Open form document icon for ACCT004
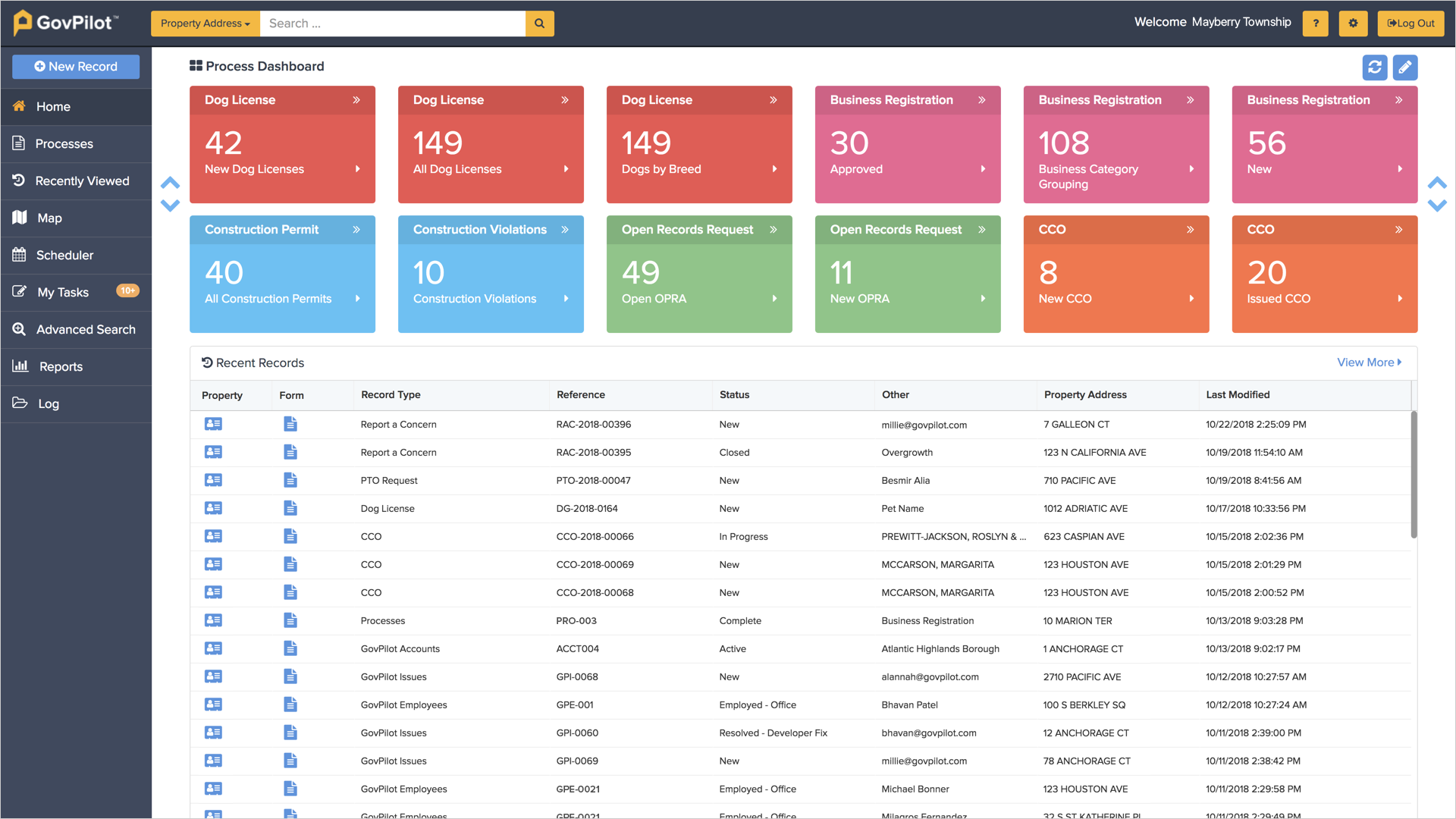Image resolution: width=1456 pixels, height=819 pixels. pyautogui.click(x=290, y=648)
